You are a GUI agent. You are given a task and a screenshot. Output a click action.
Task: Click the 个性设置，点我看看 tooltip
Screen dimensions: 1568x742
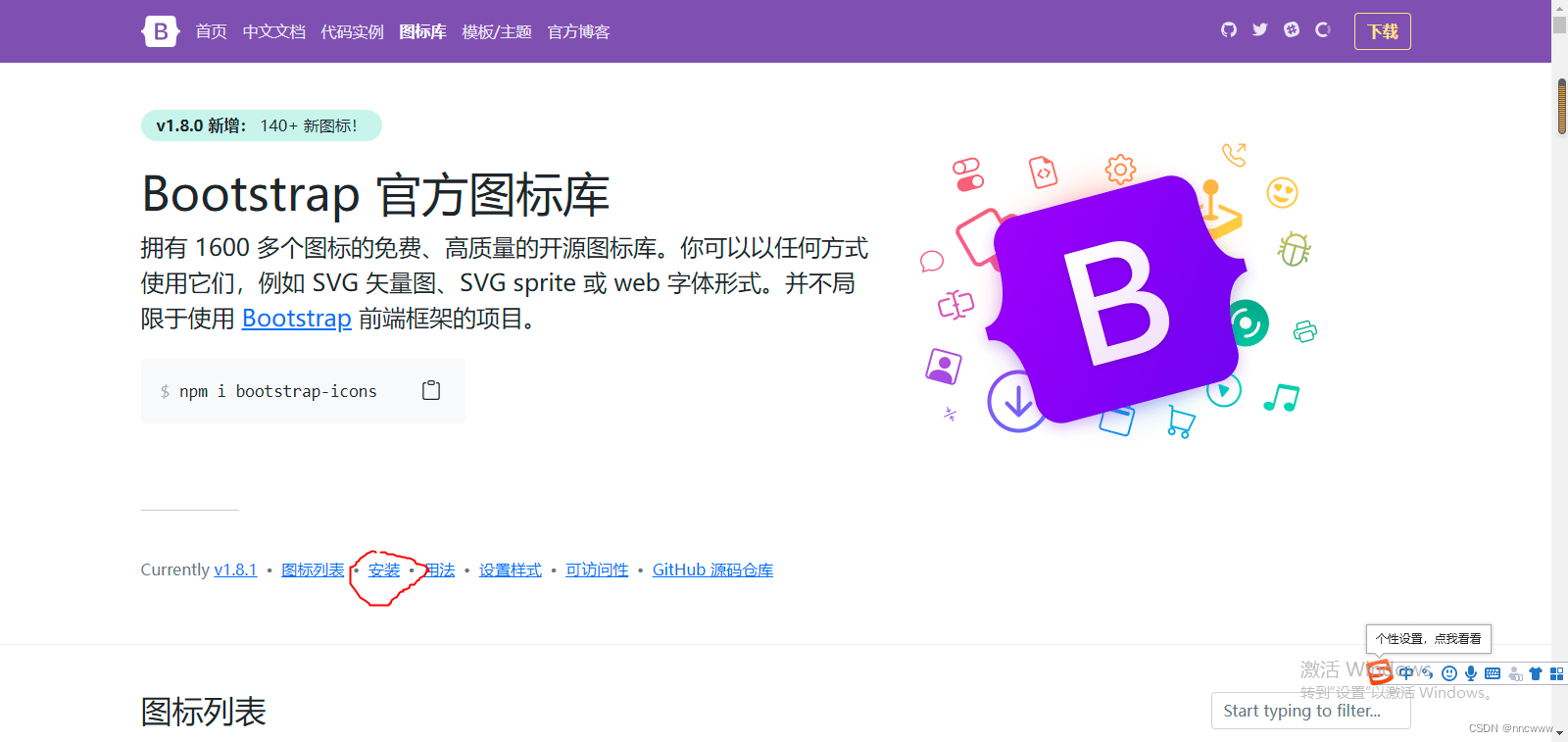coord(1429,638)
